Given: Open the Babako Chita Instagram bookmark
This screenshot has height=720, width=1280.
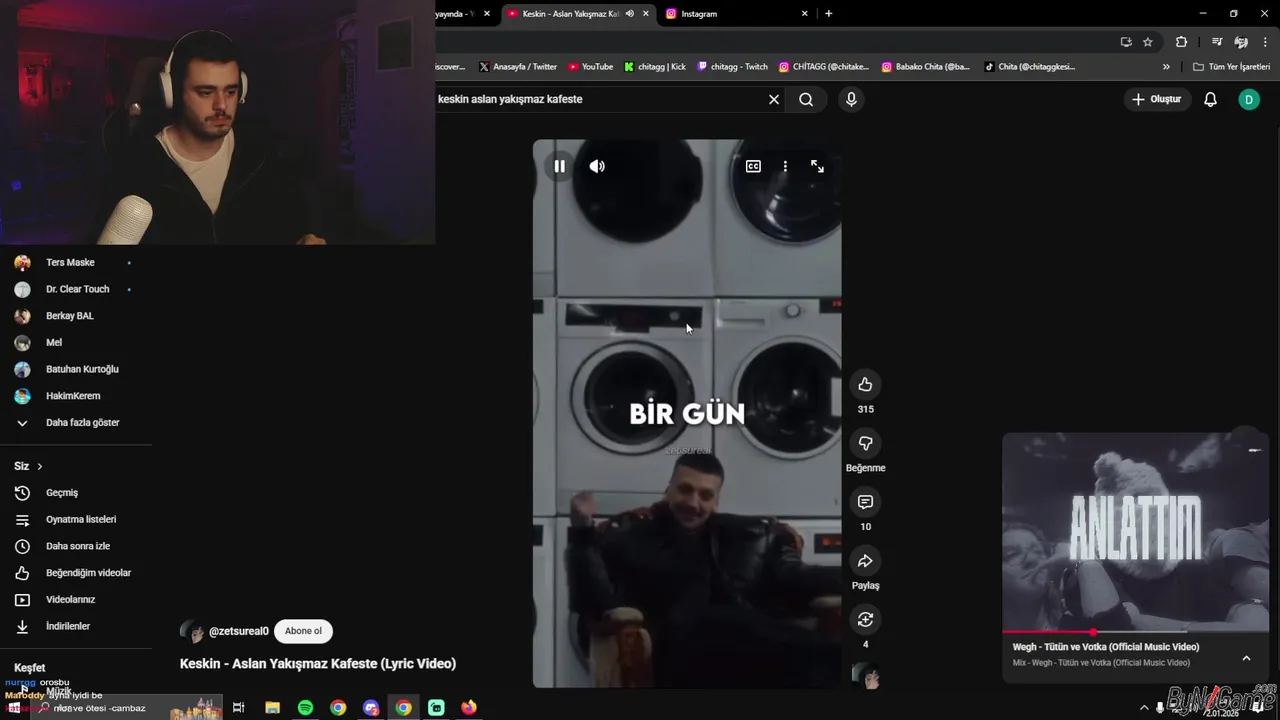Looking at the screenshot, I should pyautogui.click(x=926, y=67).
